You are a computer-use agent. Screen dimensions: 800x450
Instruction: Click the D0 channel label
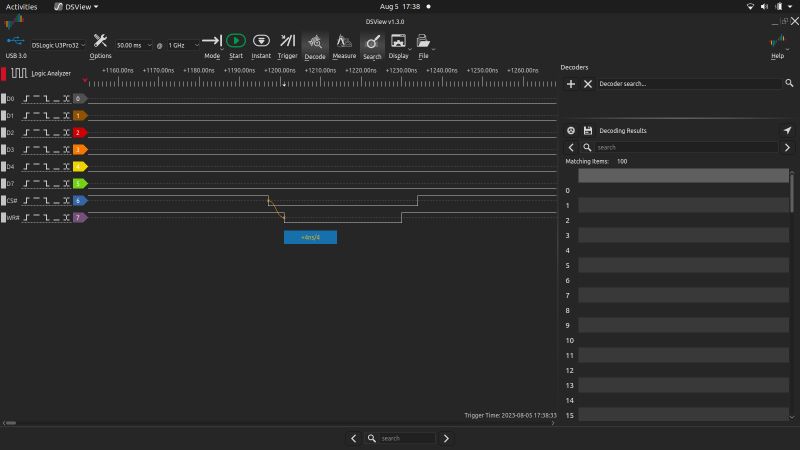pyautogui.click(x=10, y=98)
